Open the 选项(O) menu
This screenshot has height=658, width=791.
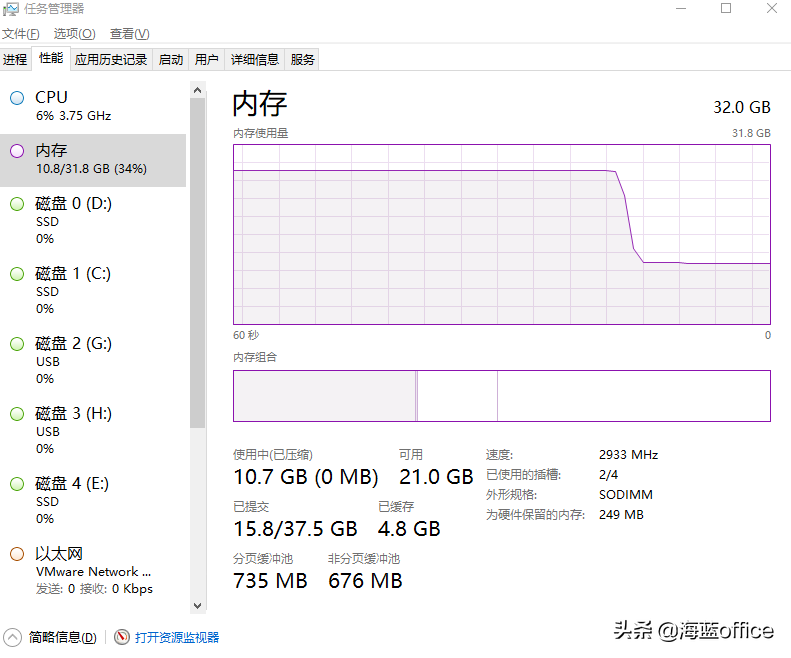click(75, 34)
